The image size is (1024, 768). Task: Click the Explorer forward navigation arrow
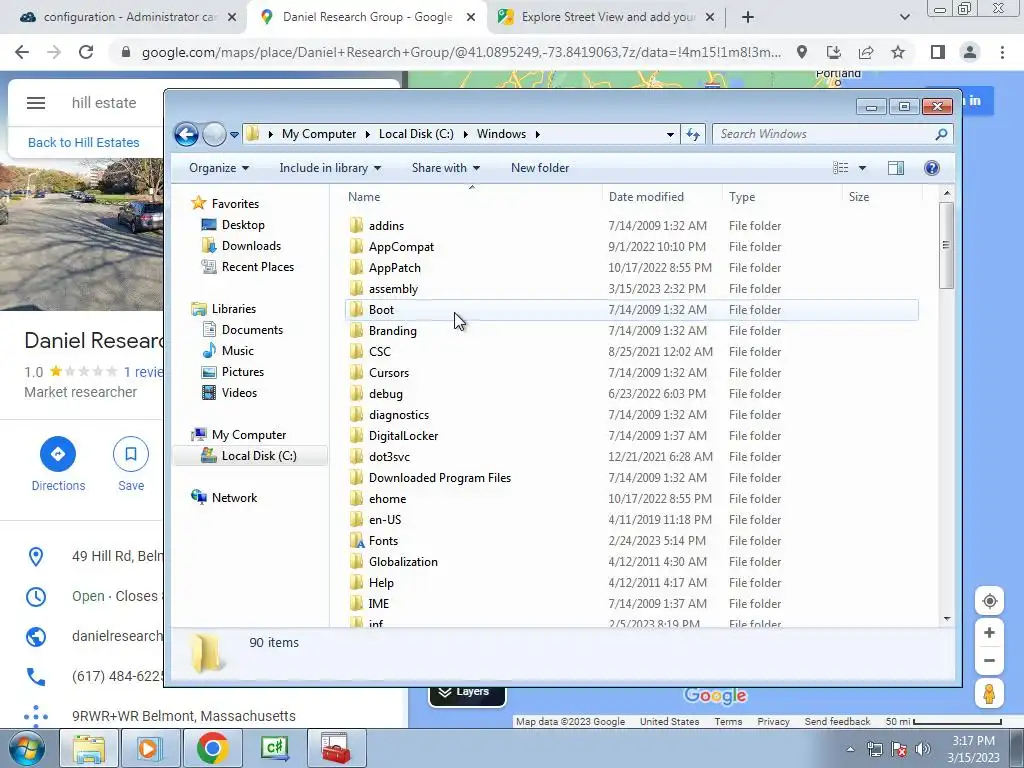coord(214,135)
